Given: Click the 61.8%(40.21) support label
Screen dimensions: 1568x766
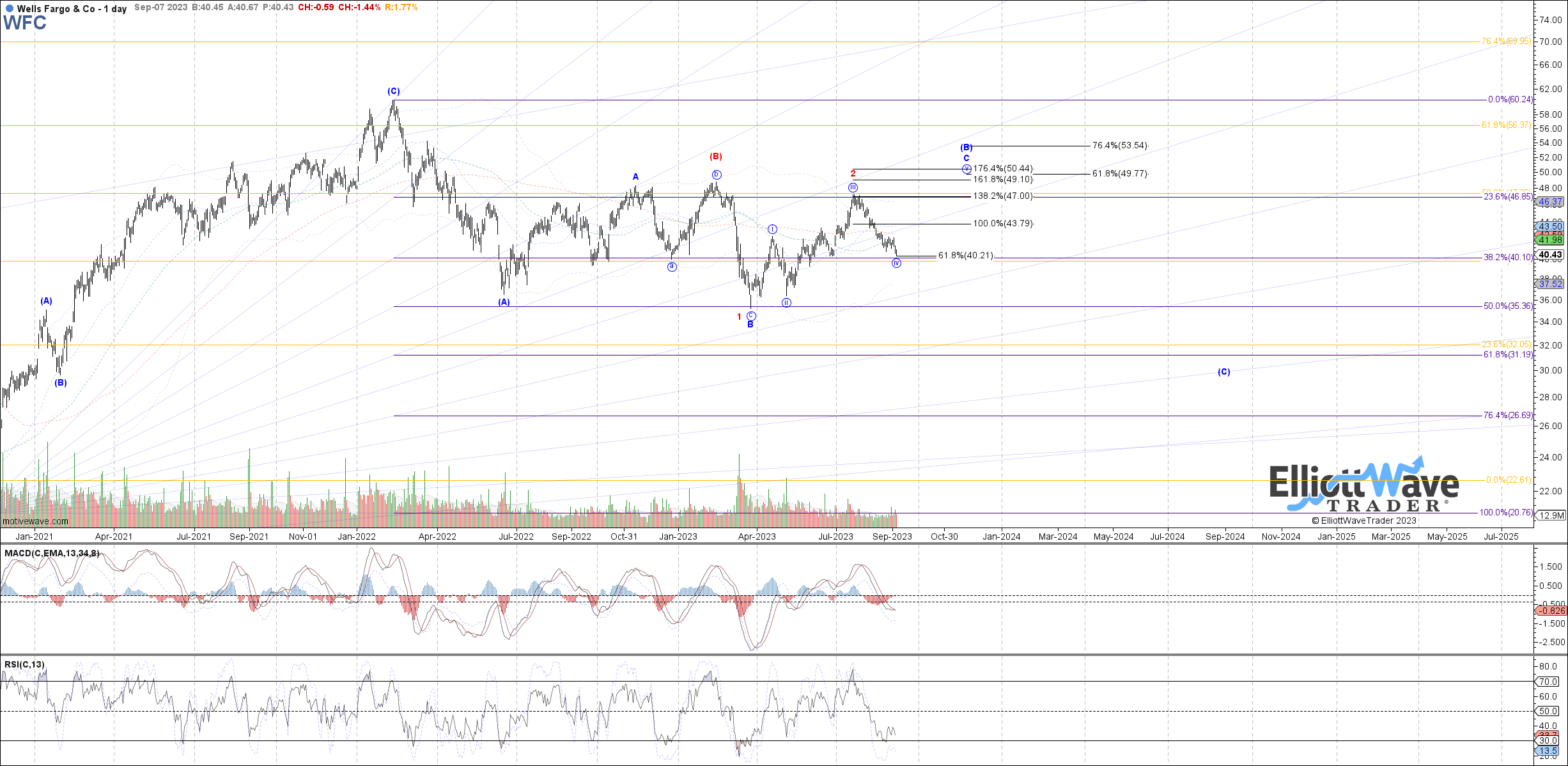Looking at the screenshot, I should point(966,256).
